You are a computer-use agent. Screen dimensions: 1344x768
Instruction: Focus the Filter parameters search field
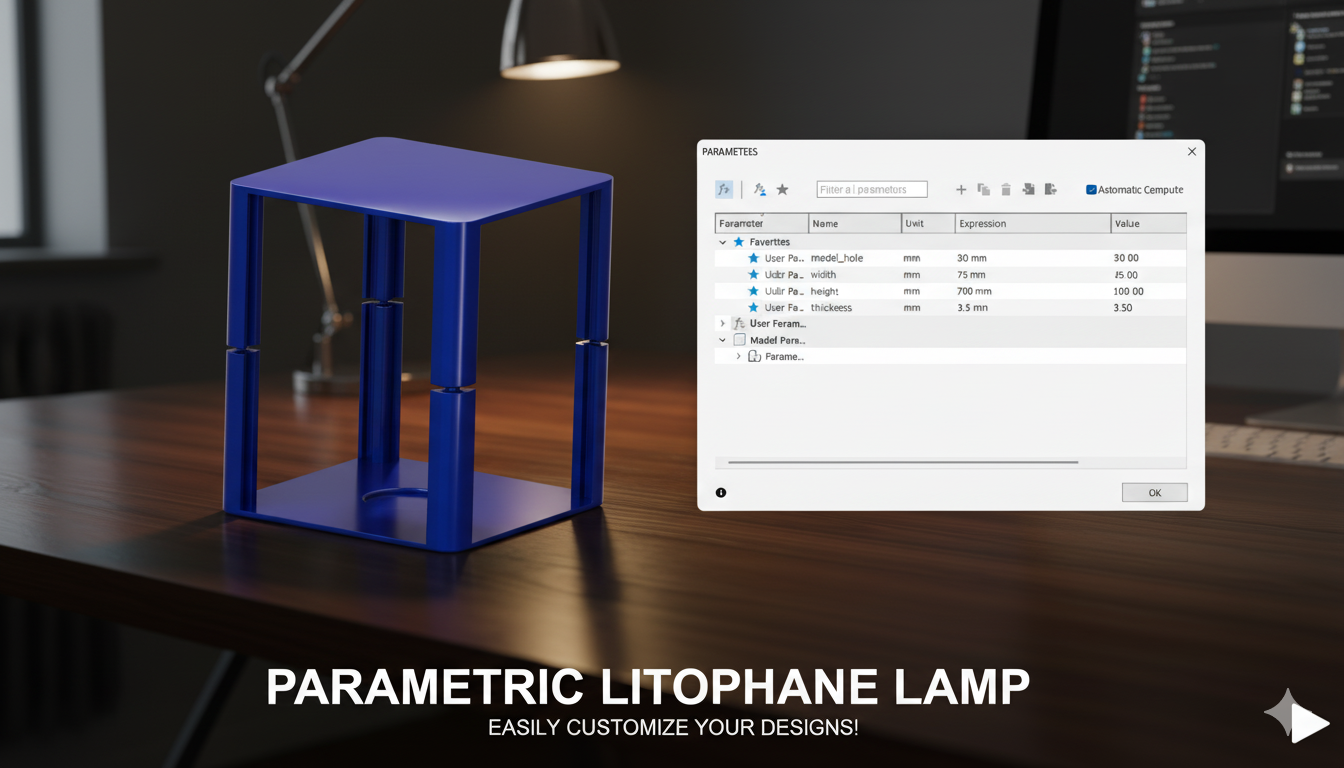point(872,190)
